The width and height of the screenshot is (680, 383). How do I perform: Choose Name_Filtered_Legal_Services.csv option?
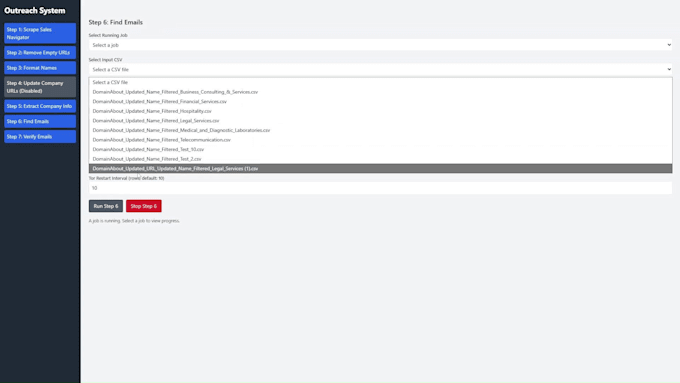380,121
